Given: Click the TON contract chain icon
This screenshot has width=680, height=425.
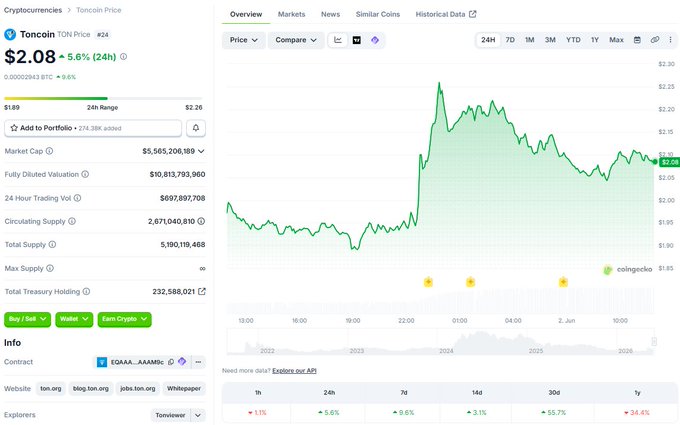Looking at the screenshot, I should [102, 362].
